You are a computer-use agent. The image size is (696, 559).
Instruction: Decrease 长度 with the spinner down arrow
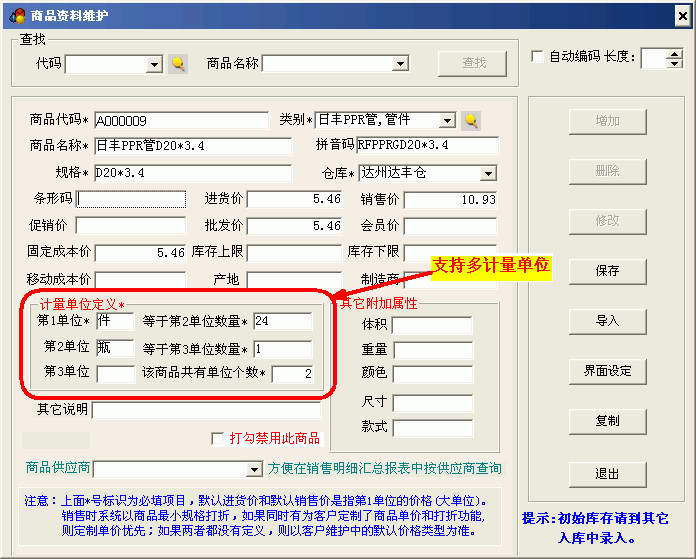[x=674, y=63]
